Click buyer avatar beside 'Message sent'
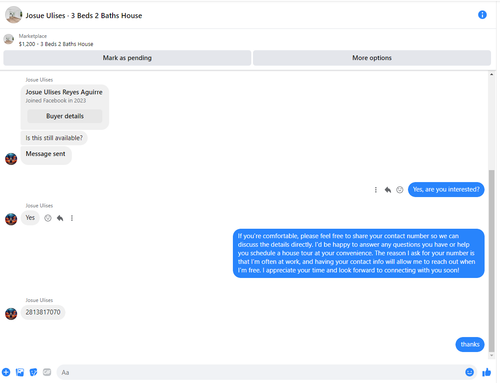Viewport: 500px width, 383px height. pyautogui.click(x=11, y=159)
